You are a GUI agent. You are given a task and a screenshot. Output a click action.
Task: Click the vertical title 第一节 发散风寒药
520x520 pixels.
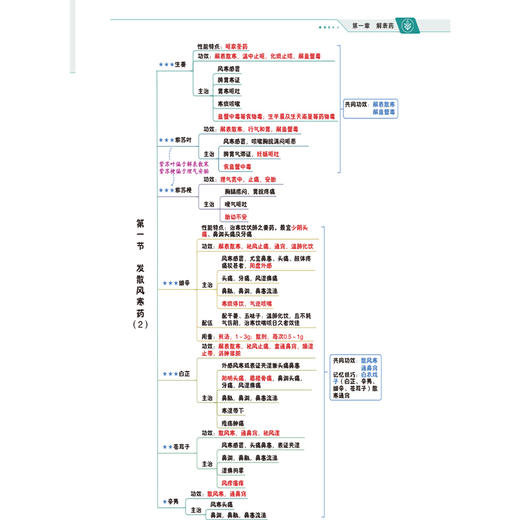(140, 274)
